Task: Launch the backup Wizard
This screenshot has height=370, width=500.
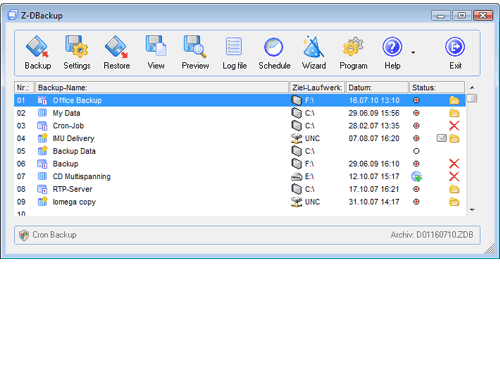Action: tap(314, 53)
